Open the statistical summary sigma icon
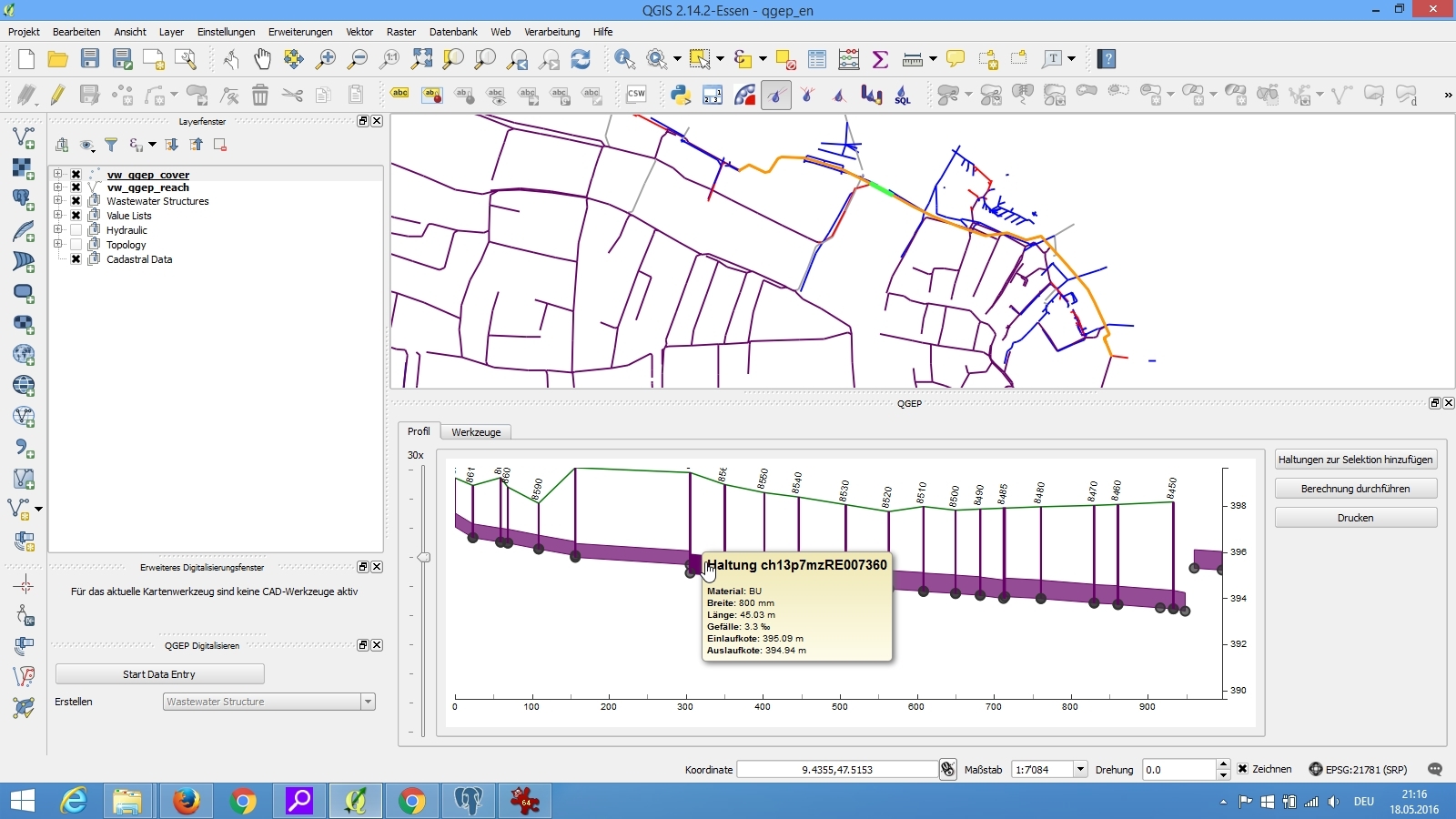Image resolution: width=1456 pixels, height=819 pixels. click(x=880, y=59)
